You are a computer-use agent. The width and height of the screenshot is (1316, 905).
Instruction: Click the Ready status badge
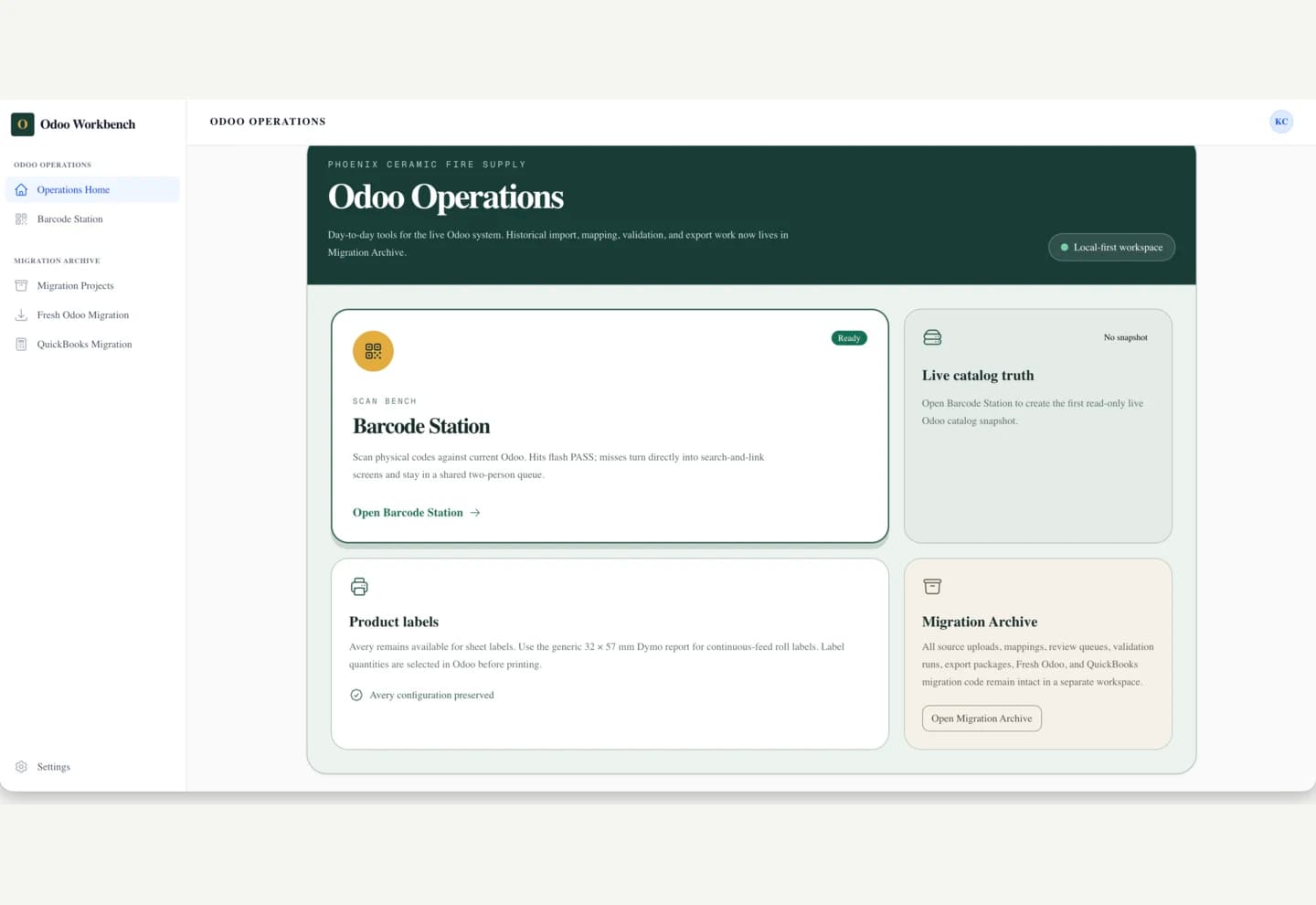point(849,338)
